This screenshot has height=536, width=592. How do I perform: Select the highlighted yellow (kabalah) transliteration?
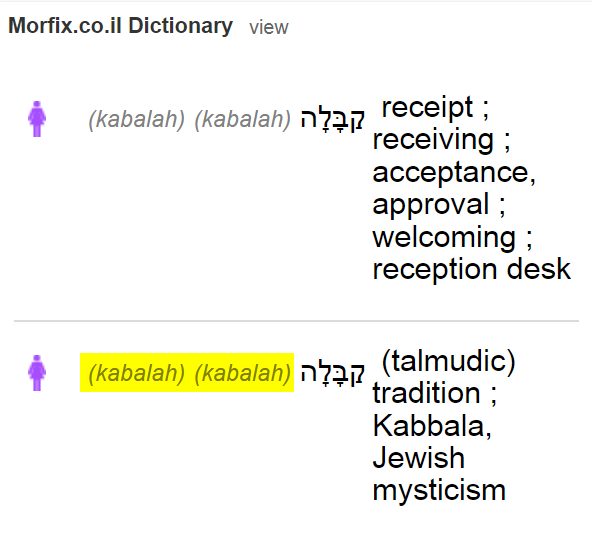(187, 373)
